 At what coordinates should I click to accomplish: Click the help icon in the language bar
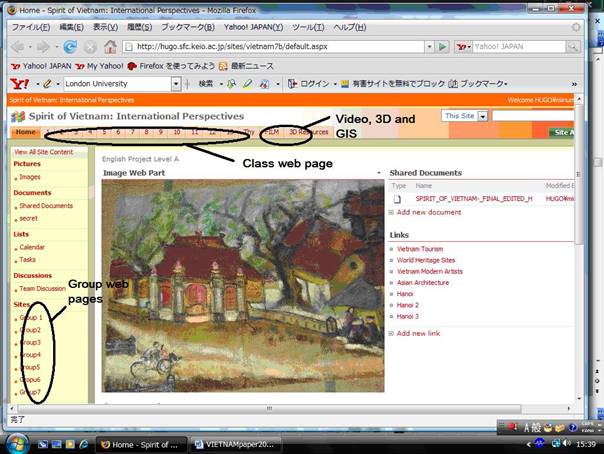pos(572,427)
